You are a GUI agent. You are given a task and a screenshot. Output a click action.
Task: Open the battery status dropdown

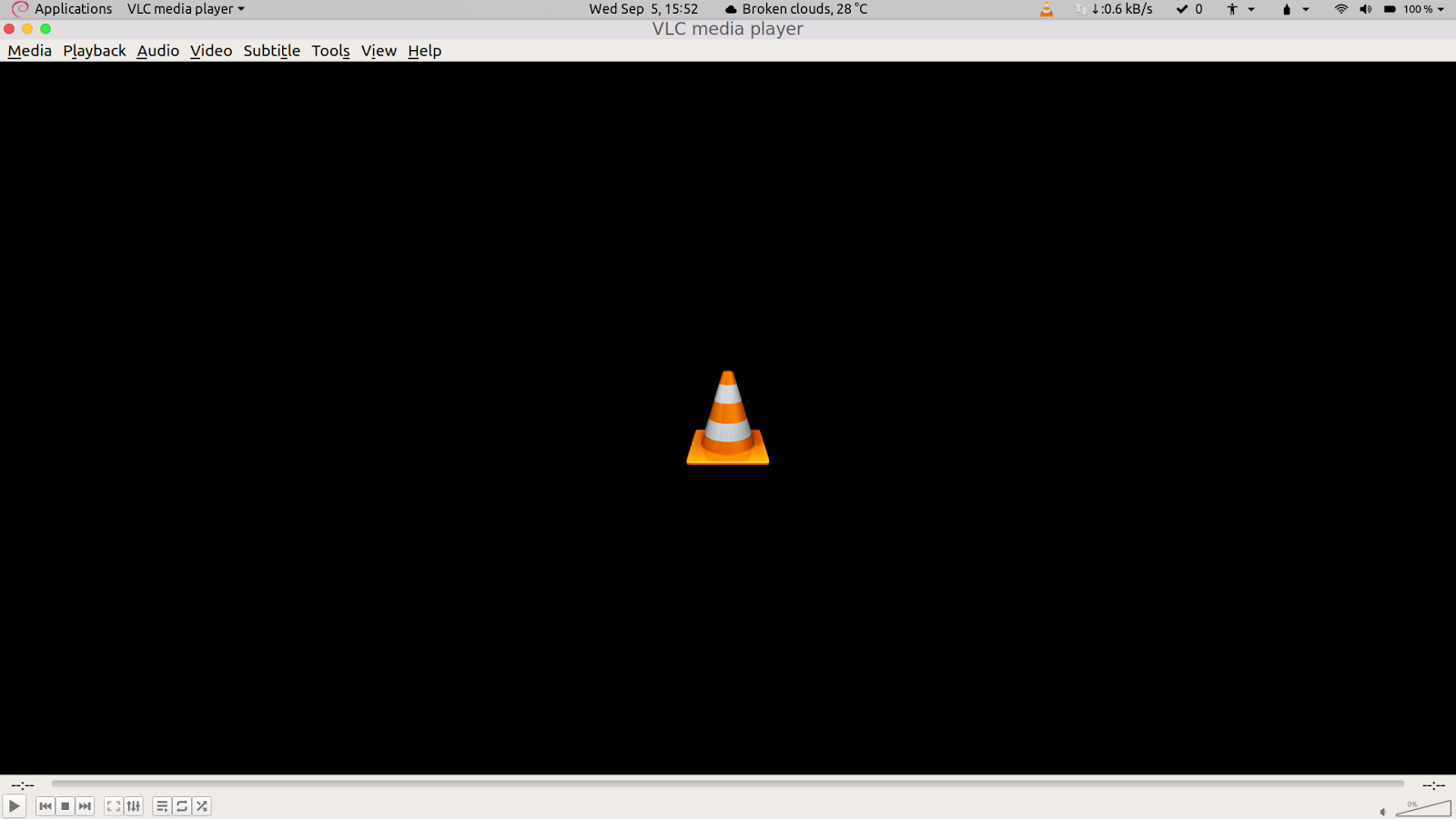point(1291,8)
